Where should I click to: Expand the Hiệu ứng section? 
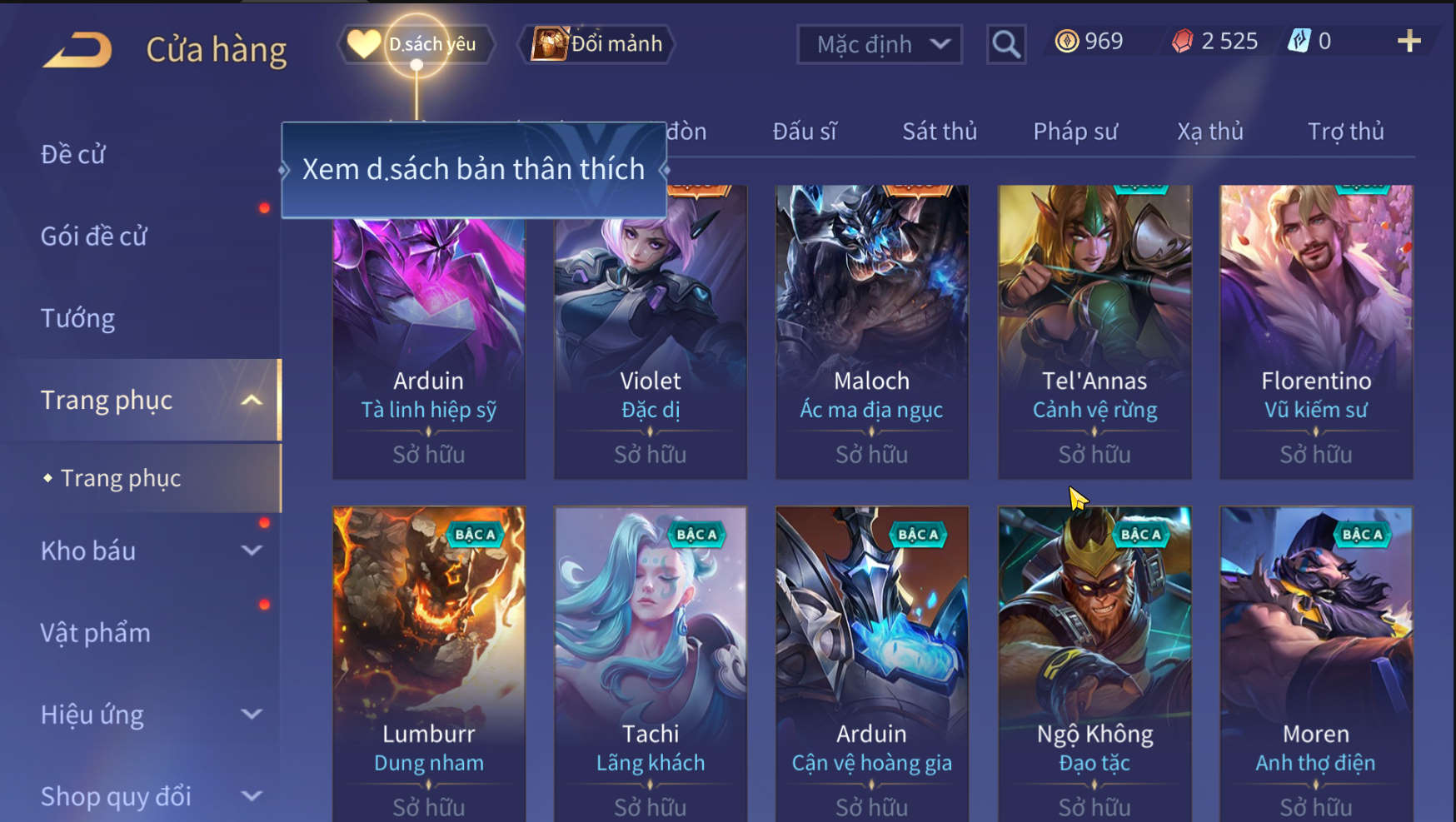[252, 715]
